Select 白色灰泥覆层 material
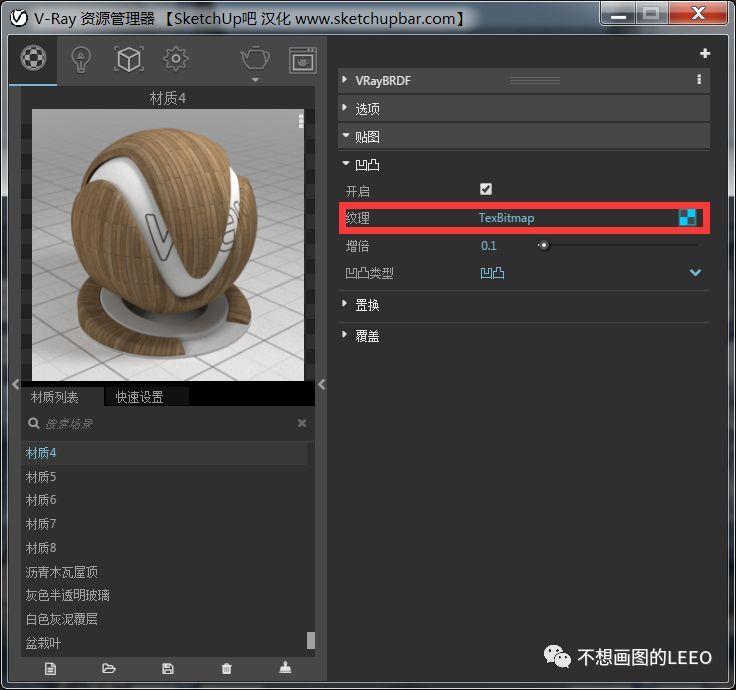Image resolution: width=736 pixels, height=690 pixels. click(x=165, y=619)
